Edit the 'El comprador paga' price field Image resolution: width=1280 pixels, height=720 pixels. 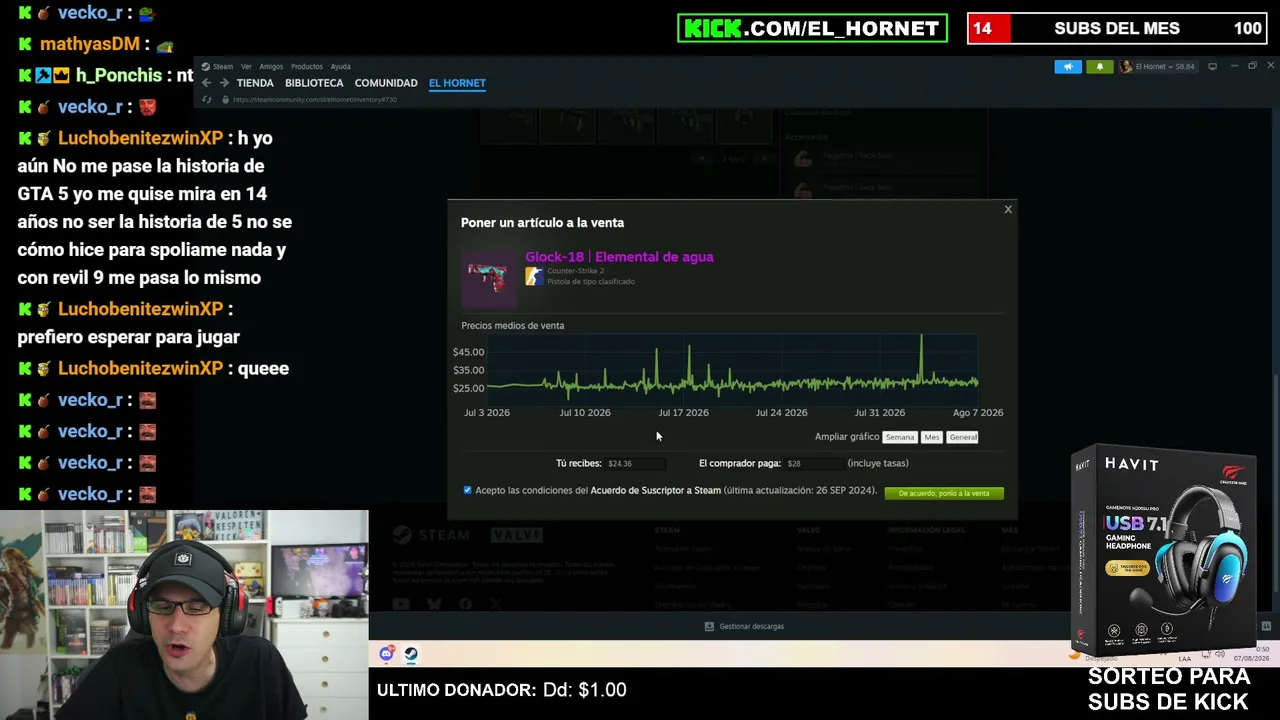pos(813,464)
